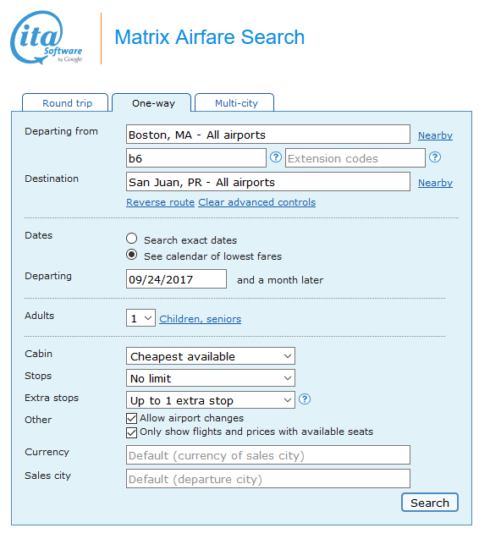Expand the Extra stops dropdown
Image resolution: width=490 pixels, height=550 pixels.
[210, 400]
